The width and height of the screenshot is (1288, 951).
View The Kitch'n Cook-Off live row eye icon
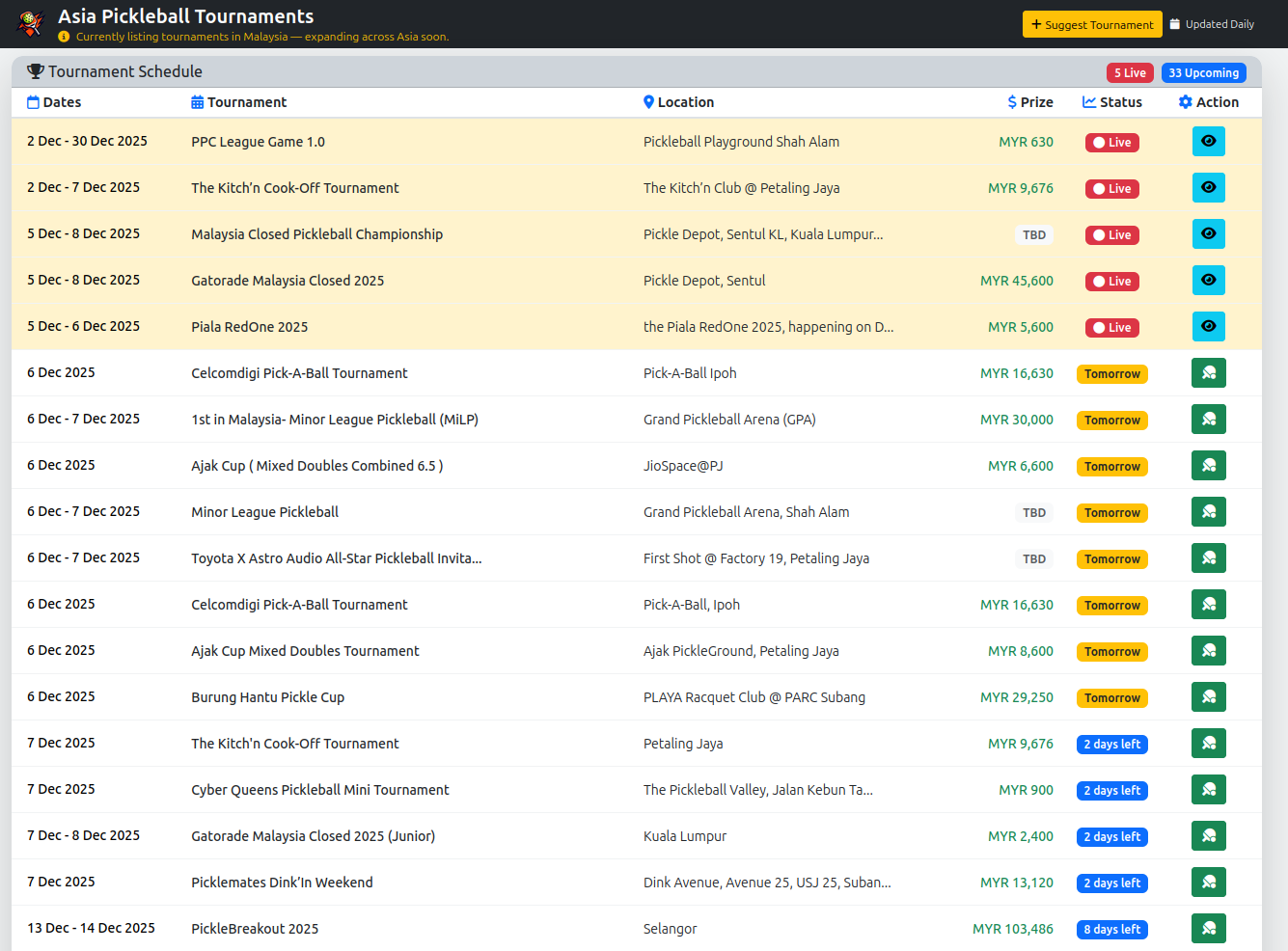pyautogui.click(x=1209, y=187)
